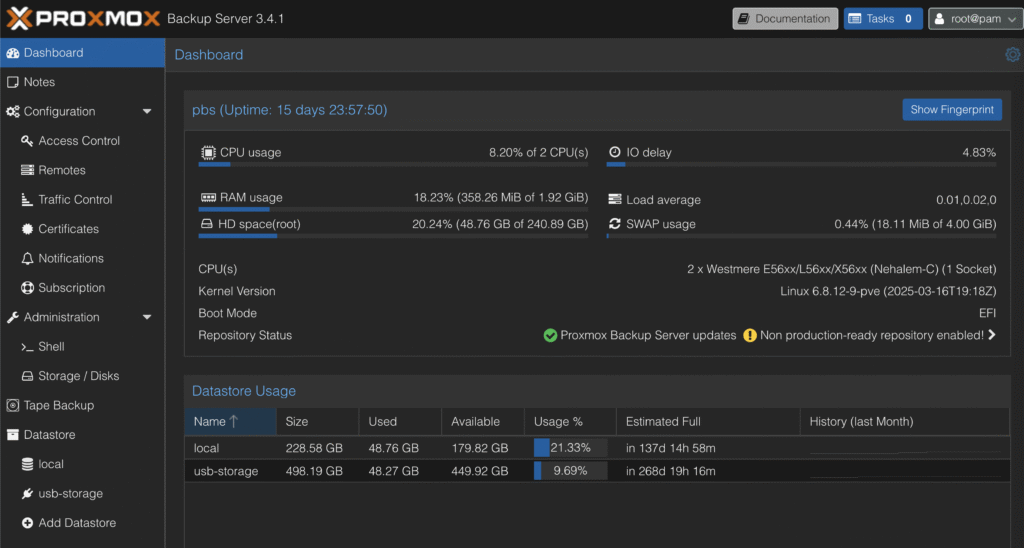The width and height of the screenshot is (1024, 548).
Task: Click the Proxmox logo
Action: [x=83, y=18]
